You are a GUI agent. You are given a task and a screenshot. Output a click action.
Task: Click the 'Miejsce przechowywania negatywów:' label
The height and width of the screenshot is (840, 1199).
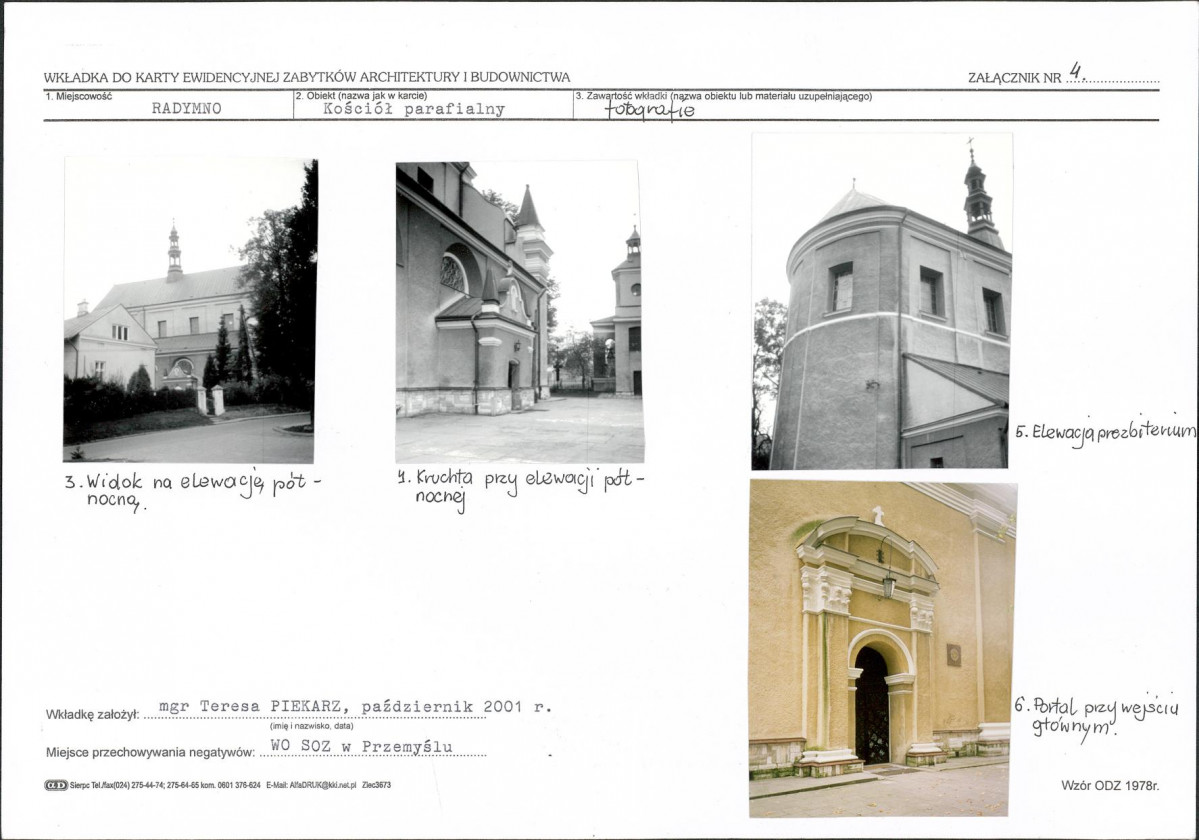click(150, 752)
